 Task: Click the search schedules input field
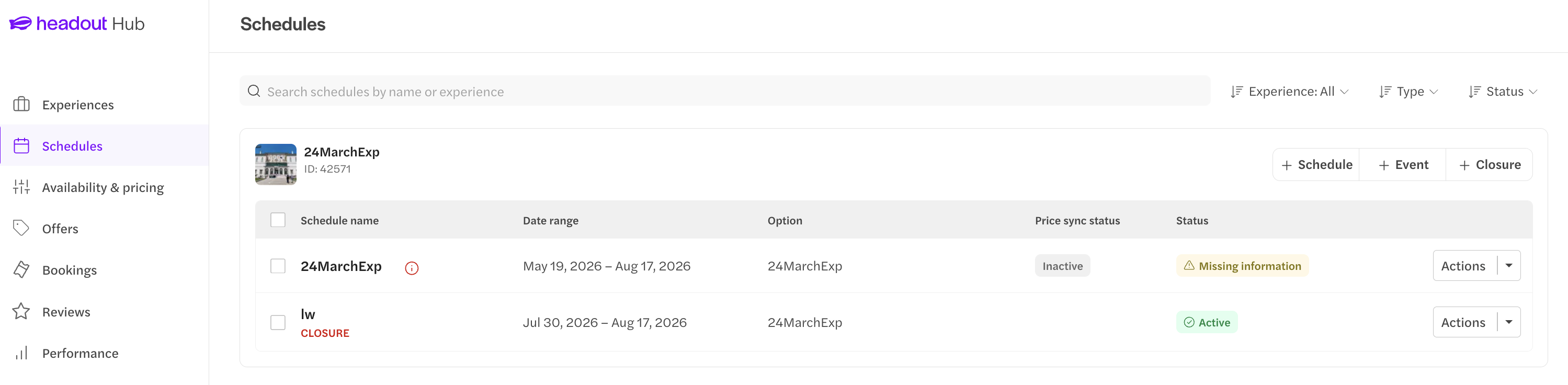[x=724, y=92]
